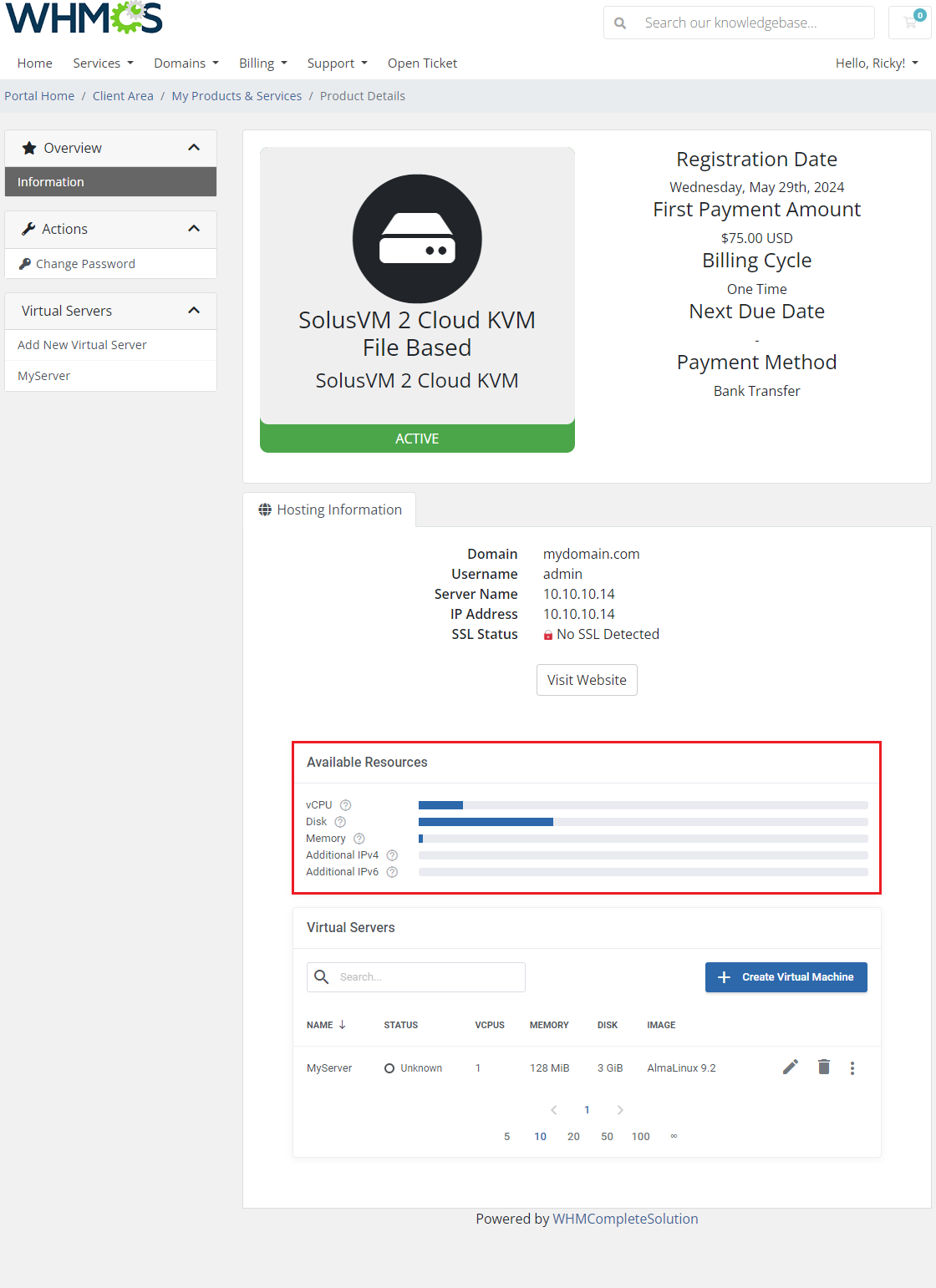This screenshot has height=1288, width=936.
Task: Set page size to 20
Action: click(x=573, y=1137)
